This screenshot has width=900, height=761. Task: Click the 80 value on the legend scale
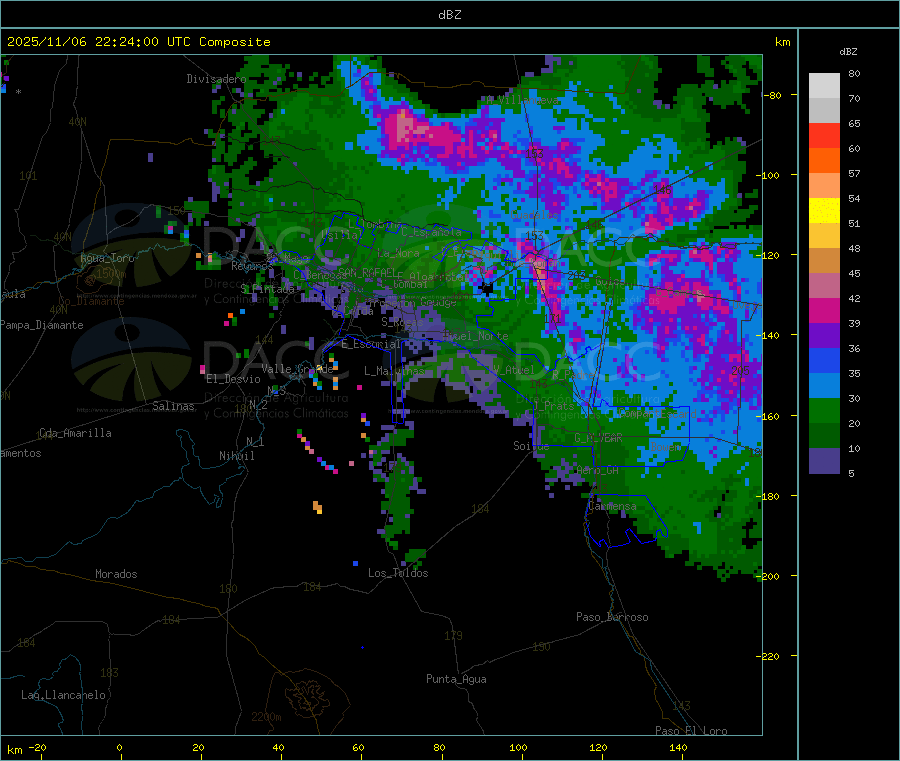854,73
